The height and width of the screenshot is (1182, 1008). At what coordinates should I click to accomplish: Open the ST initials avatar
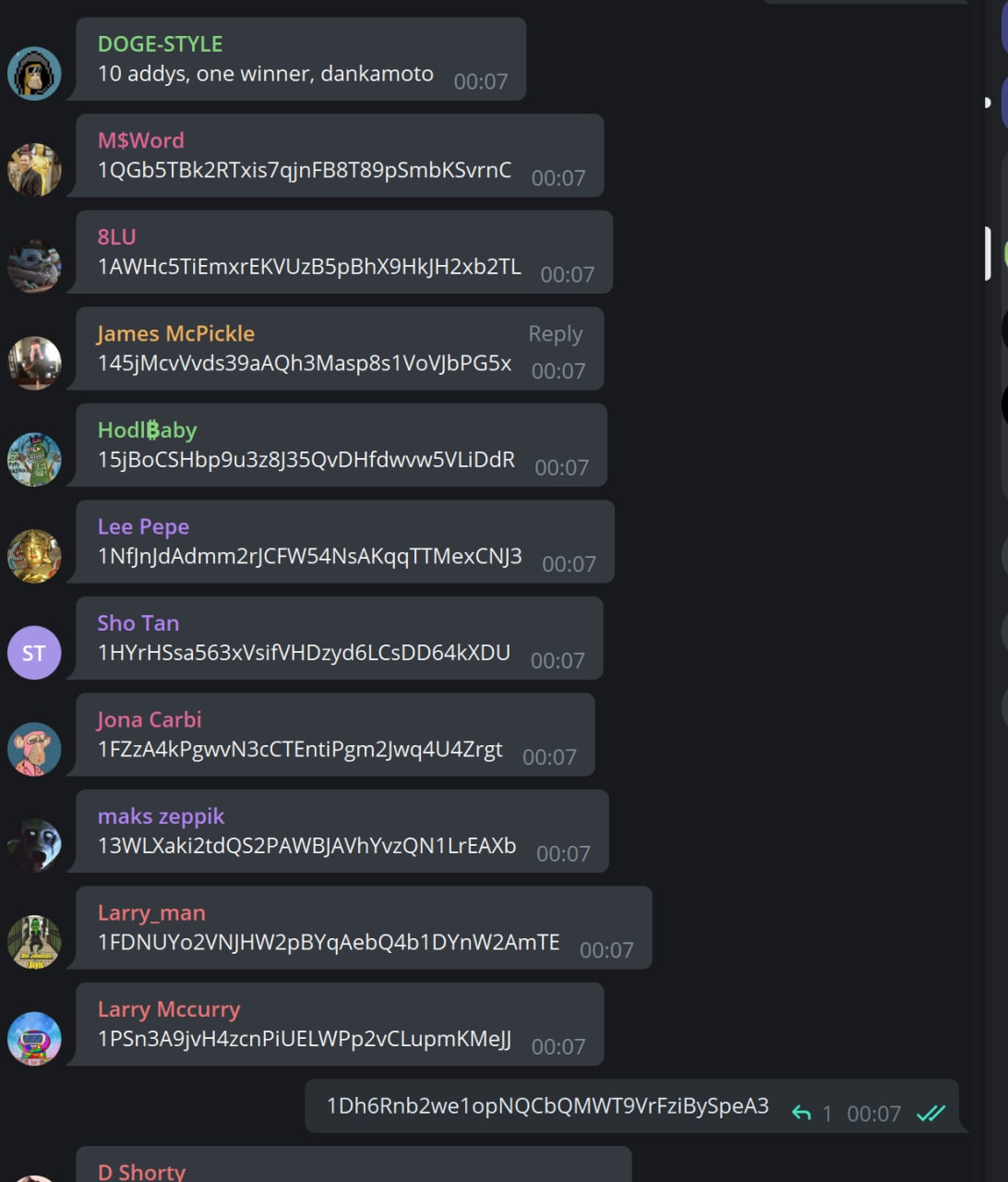(x=34, y=653)
